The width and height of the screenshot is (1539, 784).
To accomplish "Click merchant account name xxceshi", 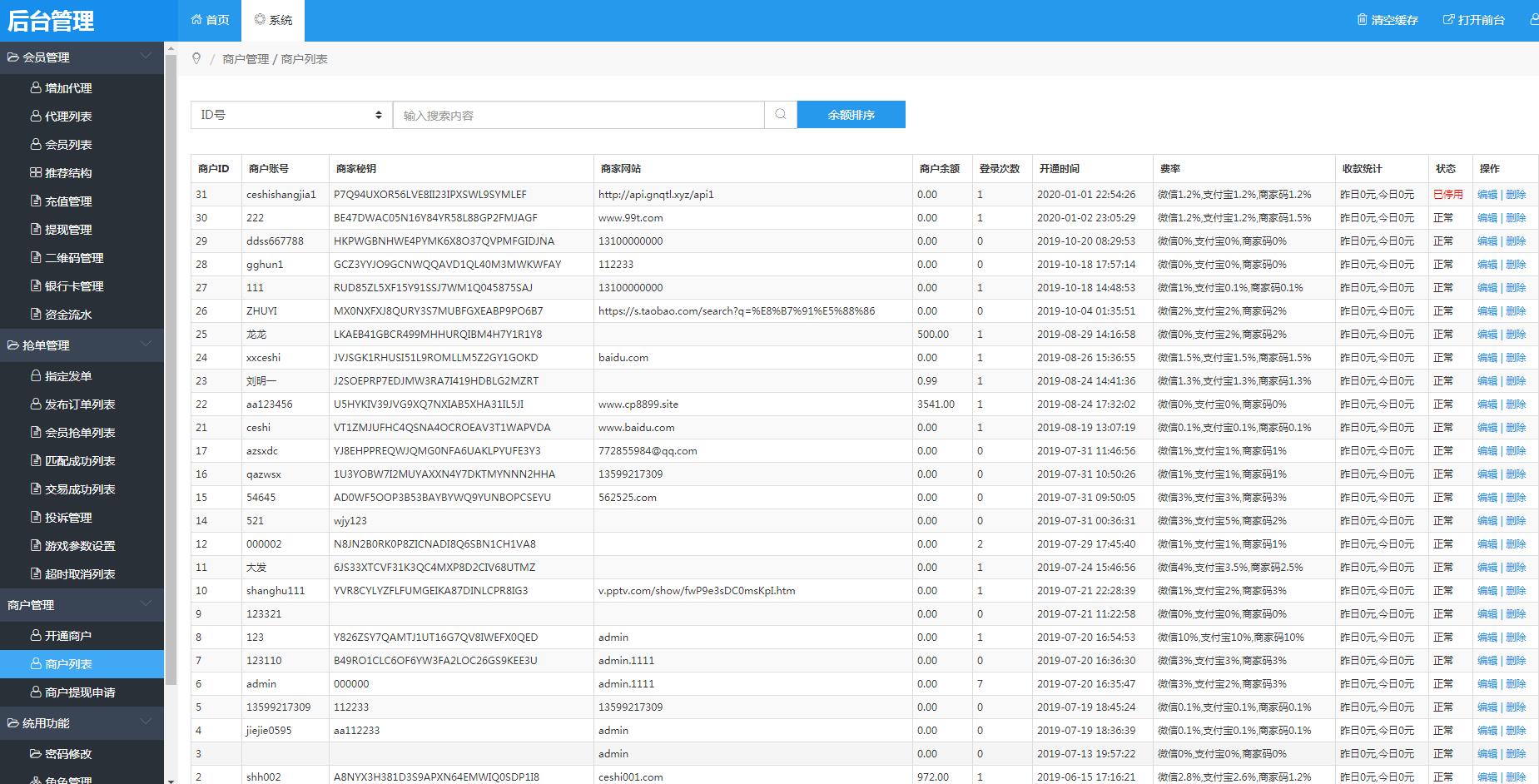I will click(264, 357).
